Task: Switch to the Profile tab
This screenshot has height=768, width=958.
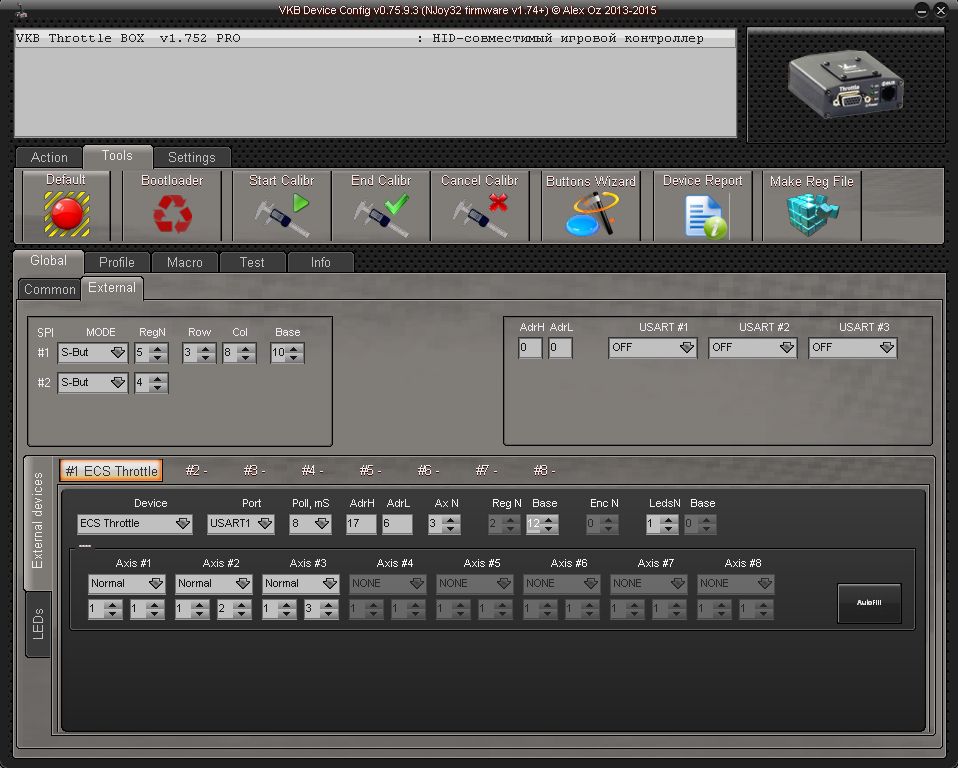Action: point(116,262)
